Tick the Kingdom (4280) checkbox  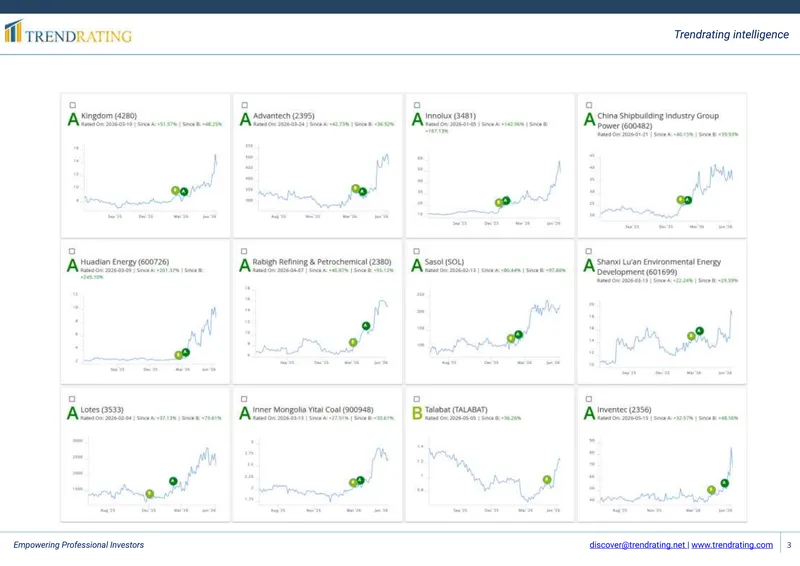[72, 105]
